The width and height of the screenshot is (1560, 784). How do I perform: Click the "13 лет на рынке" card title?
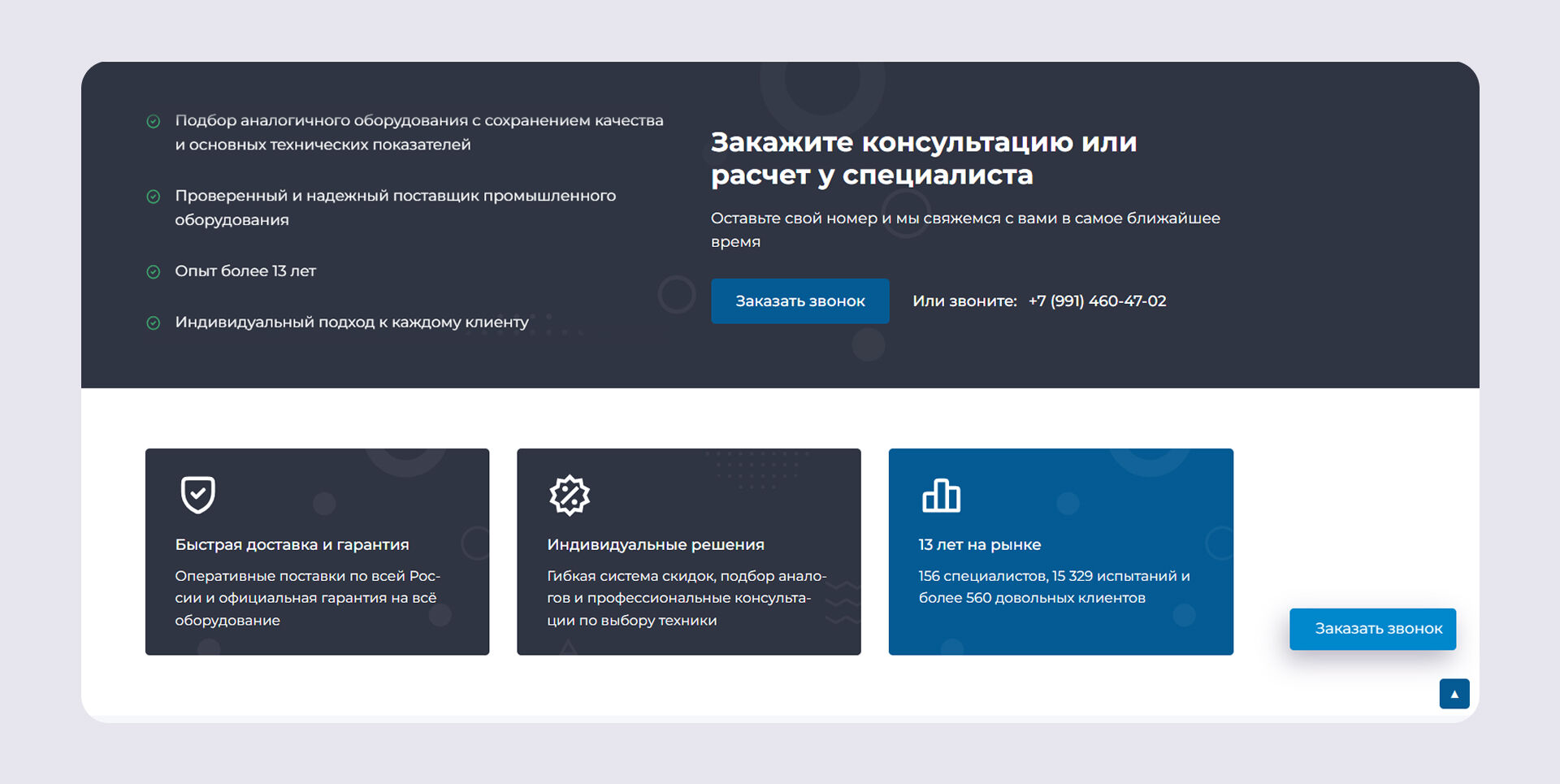[x=979, y=545]
